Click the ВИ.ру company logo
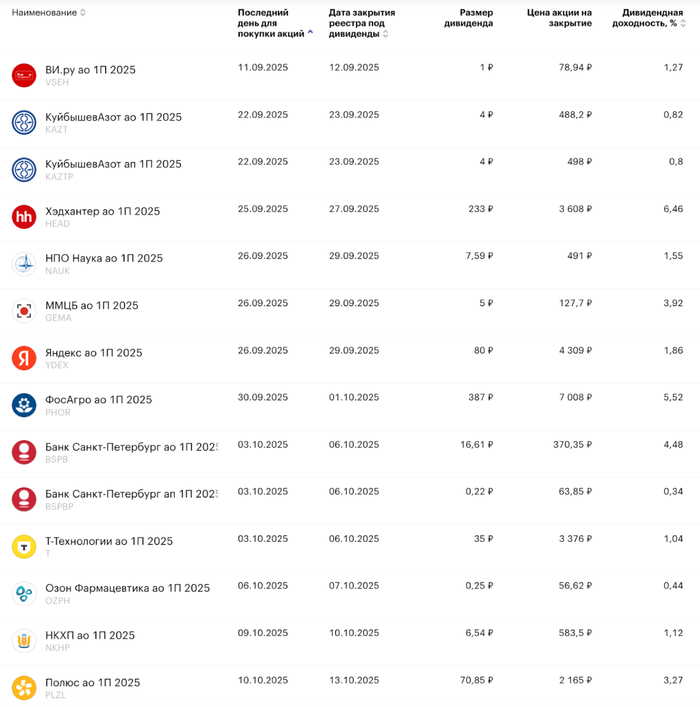700x707 pixels. tap(24, 75)
